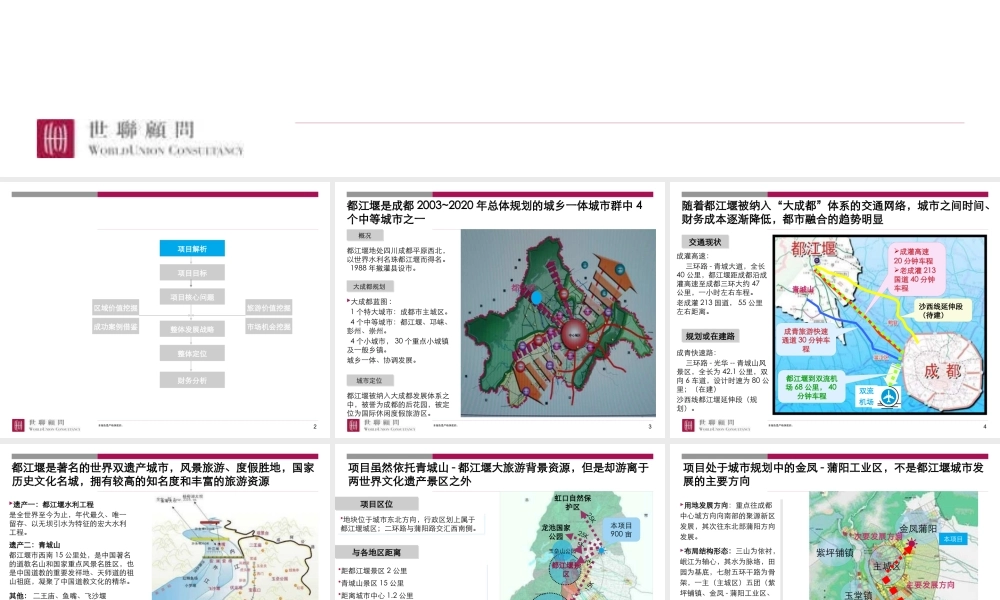The image size is (1000, 600).
Task: Click the red '都江堰' label on the traffic map
Action: [813, 249]
